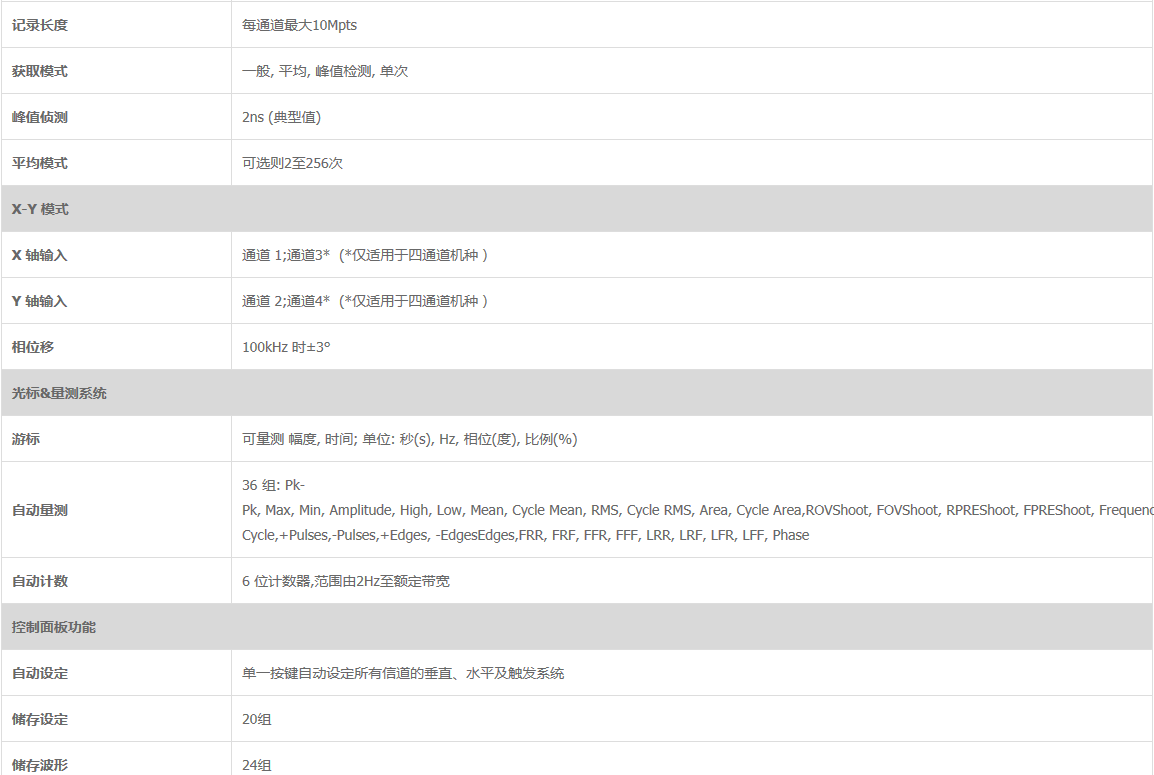1154x775 pixels.
Task: Click the 100kHz 时±3° phase value
Action: coord(286,347)
